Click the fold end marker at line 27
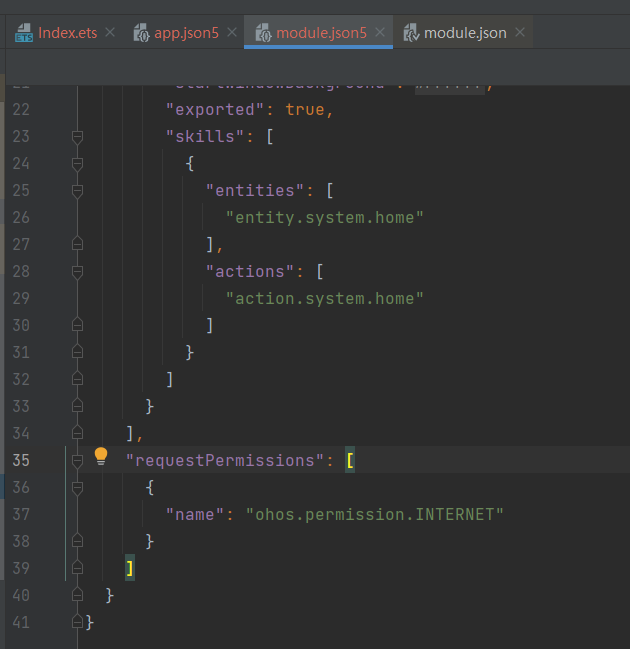630x649 pixels. 77,244
